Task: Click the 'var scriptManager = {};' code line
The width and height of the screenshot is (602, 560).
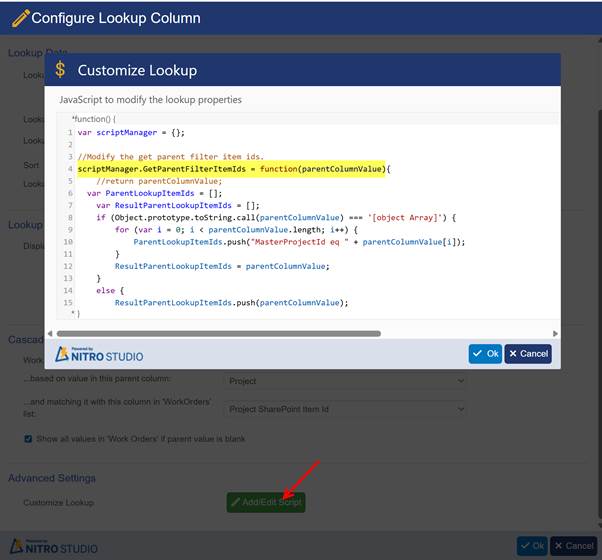Action: tap(131, 132)
